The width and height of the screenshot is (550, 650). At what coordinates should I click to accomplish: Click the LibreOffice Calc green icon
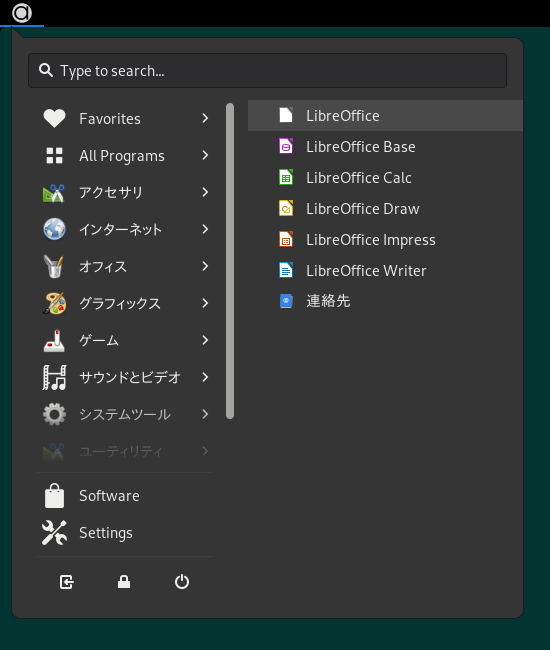[286, 177]
